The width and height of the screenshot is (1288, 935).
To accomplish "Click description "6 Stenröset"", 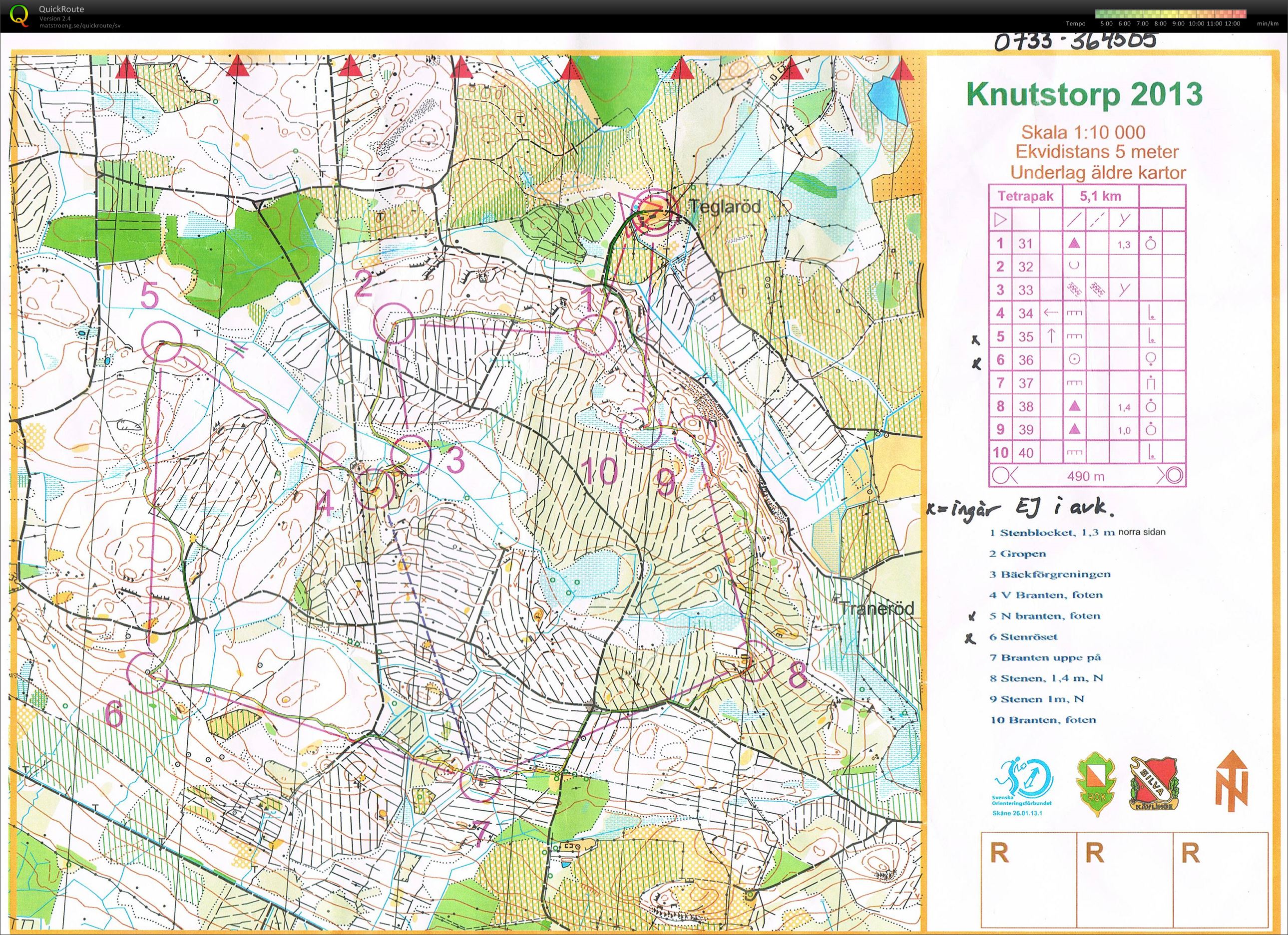I will click(1023, 636).
